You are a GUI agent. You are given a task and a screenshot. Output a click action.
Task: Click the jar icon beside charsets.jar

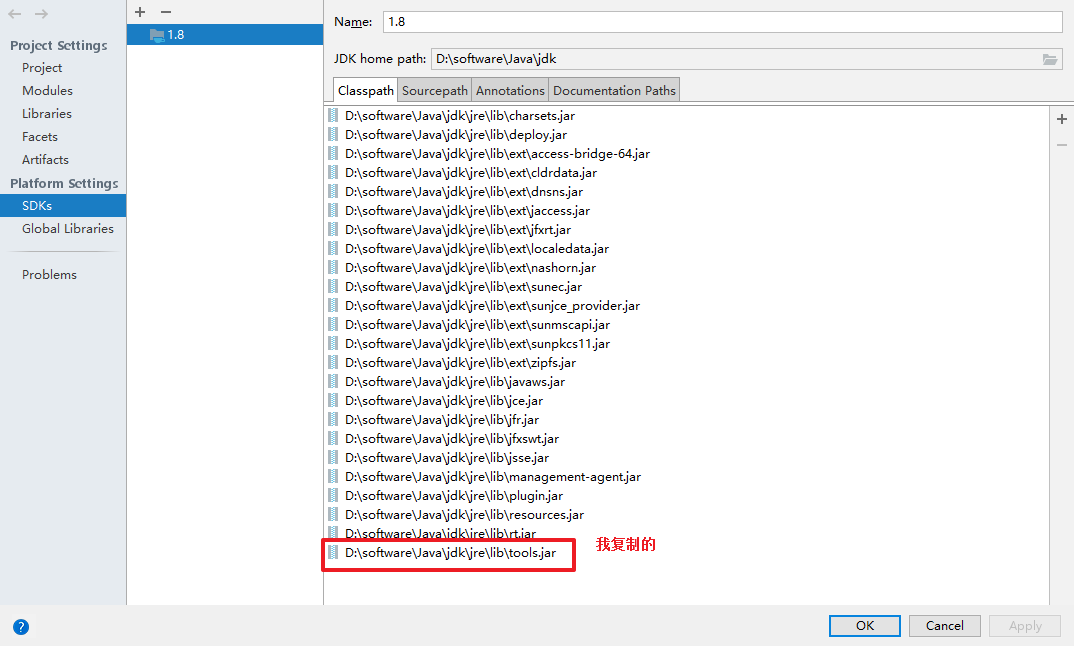point(333,115)
